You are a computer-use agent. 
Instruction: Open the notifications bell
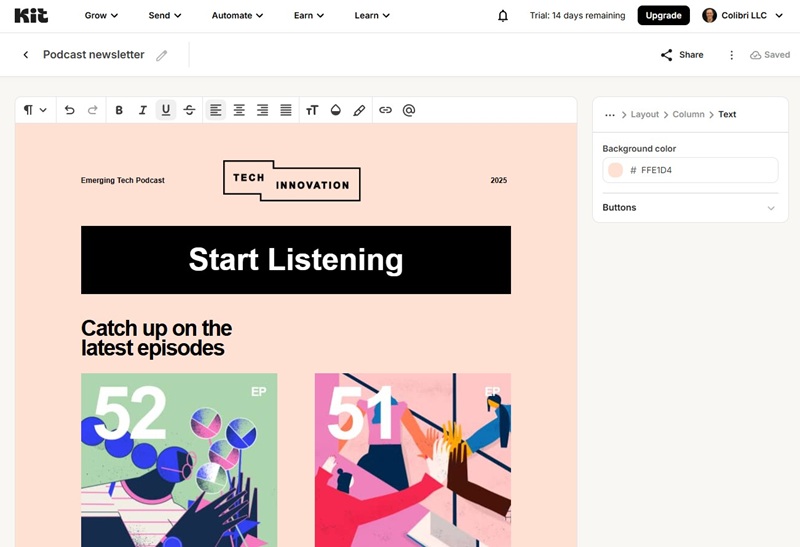[503, 16]
